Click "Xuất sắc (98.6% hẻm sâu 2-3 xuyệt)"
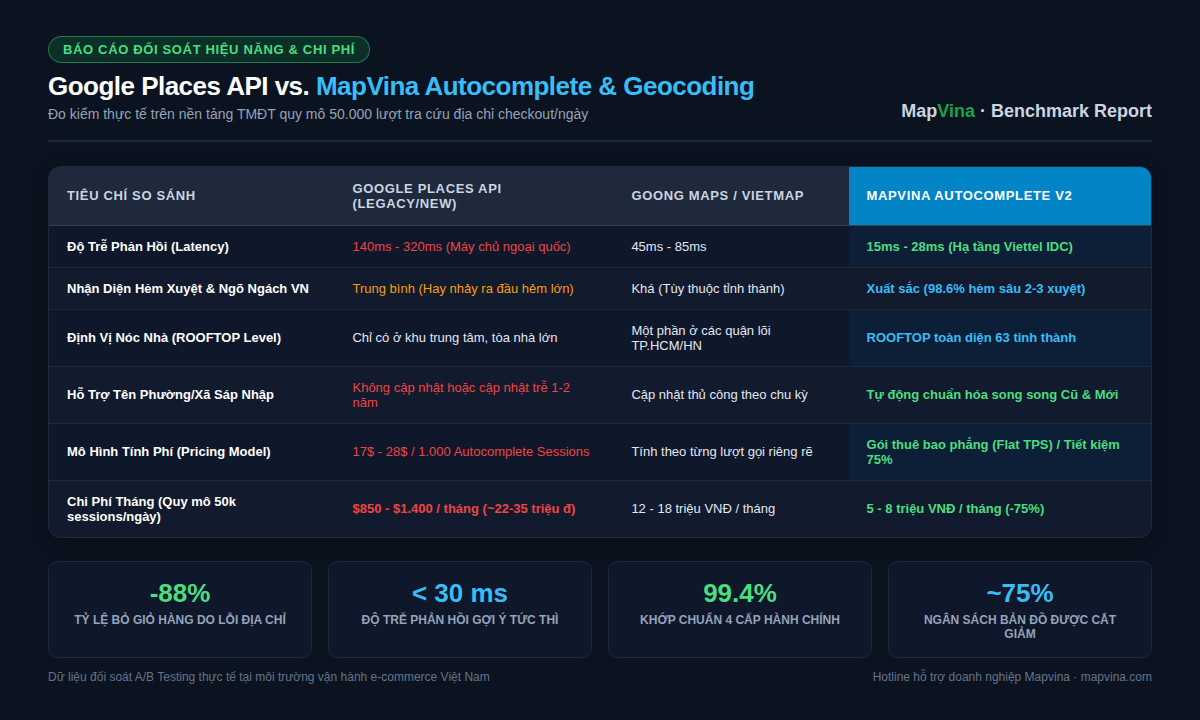 tap(975, 289)
